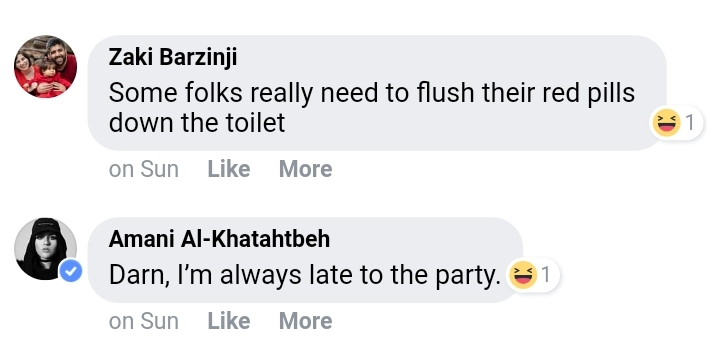Click the 'on Sun' timestamp under Zaki's comment
This screenshot has height=363, width=720.
click(144, 169)
